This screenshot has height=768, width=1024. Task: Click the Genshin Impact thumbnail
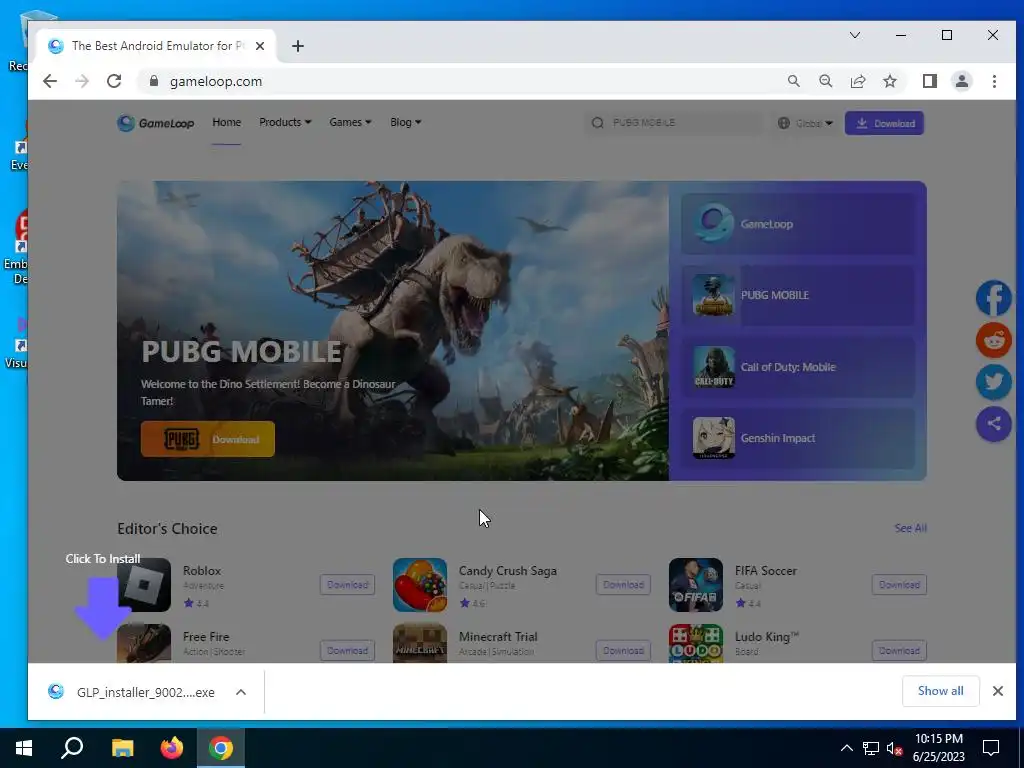click(713, 438)
